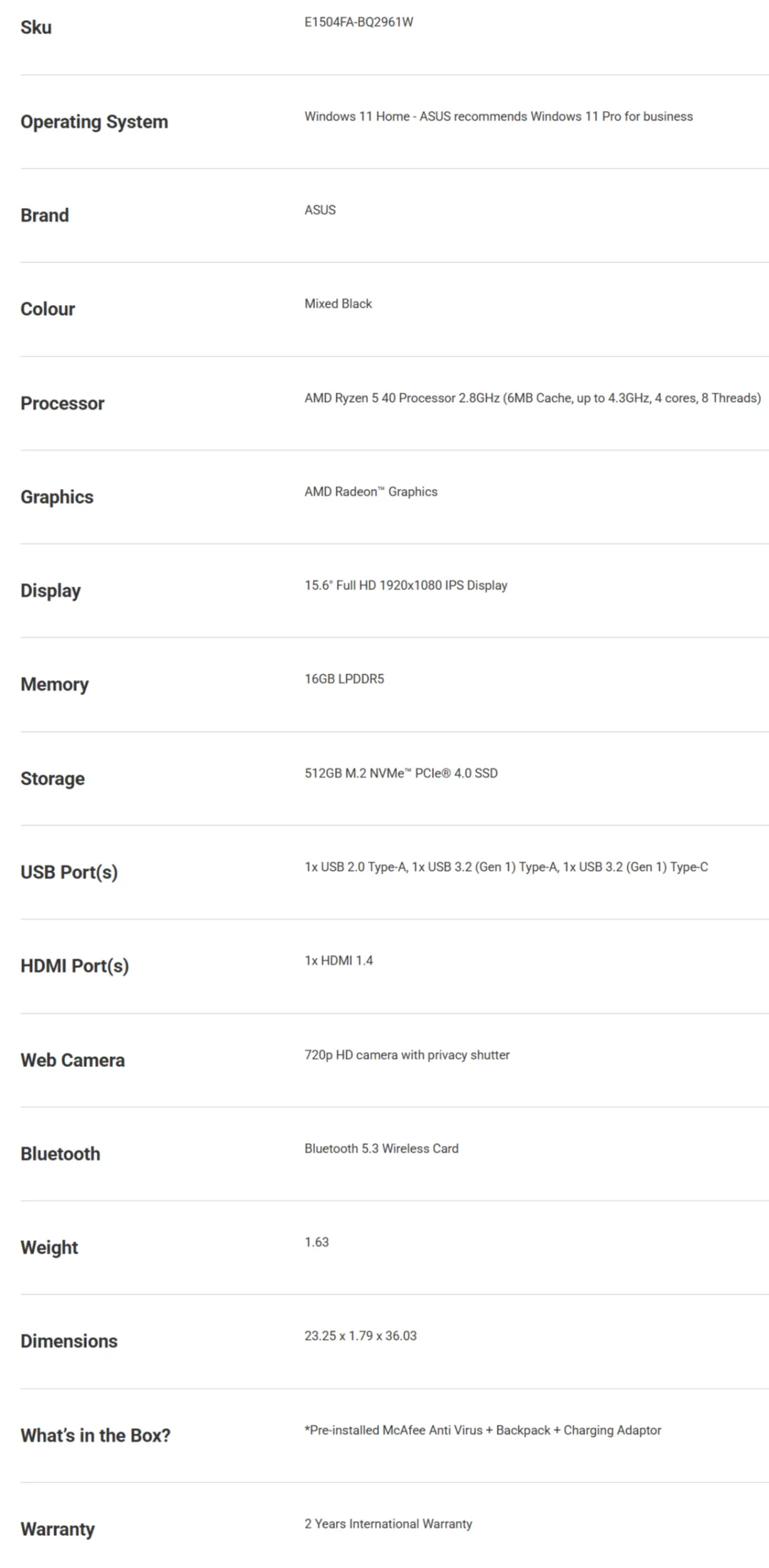Click the 16GB LPDDR5 memory value
The height and width of the screenshot is (1568, 769).
344,679
